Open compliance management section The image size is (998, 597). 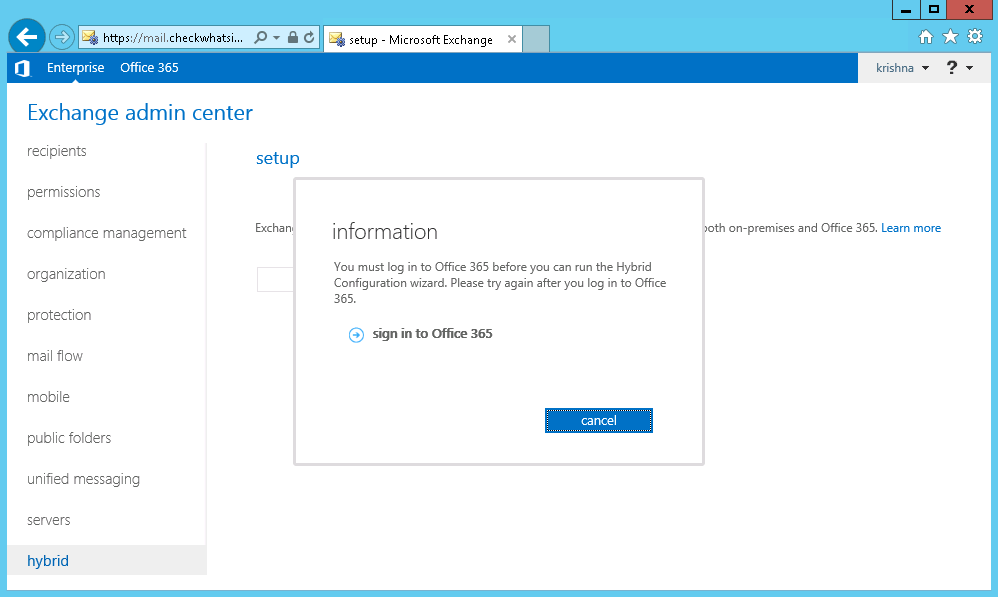pyautogui.click(x=106, y=233)
